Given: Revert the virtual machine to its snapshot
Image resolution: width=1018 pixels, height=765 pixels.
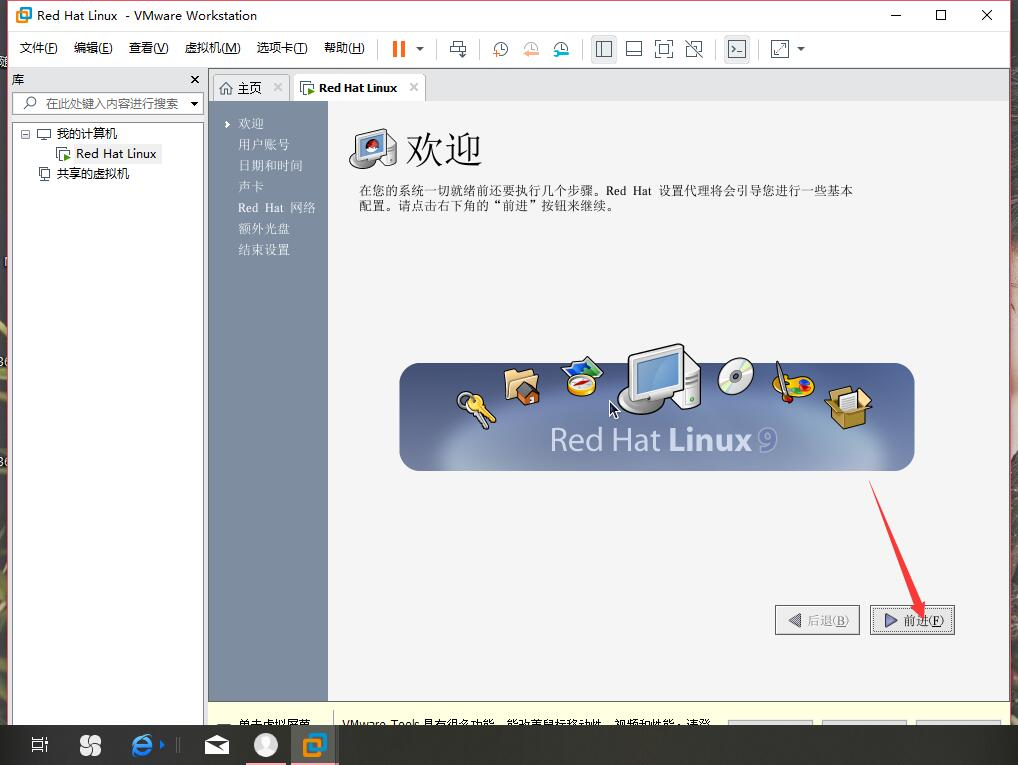Looking at the screenshot, I should point(531,49).
